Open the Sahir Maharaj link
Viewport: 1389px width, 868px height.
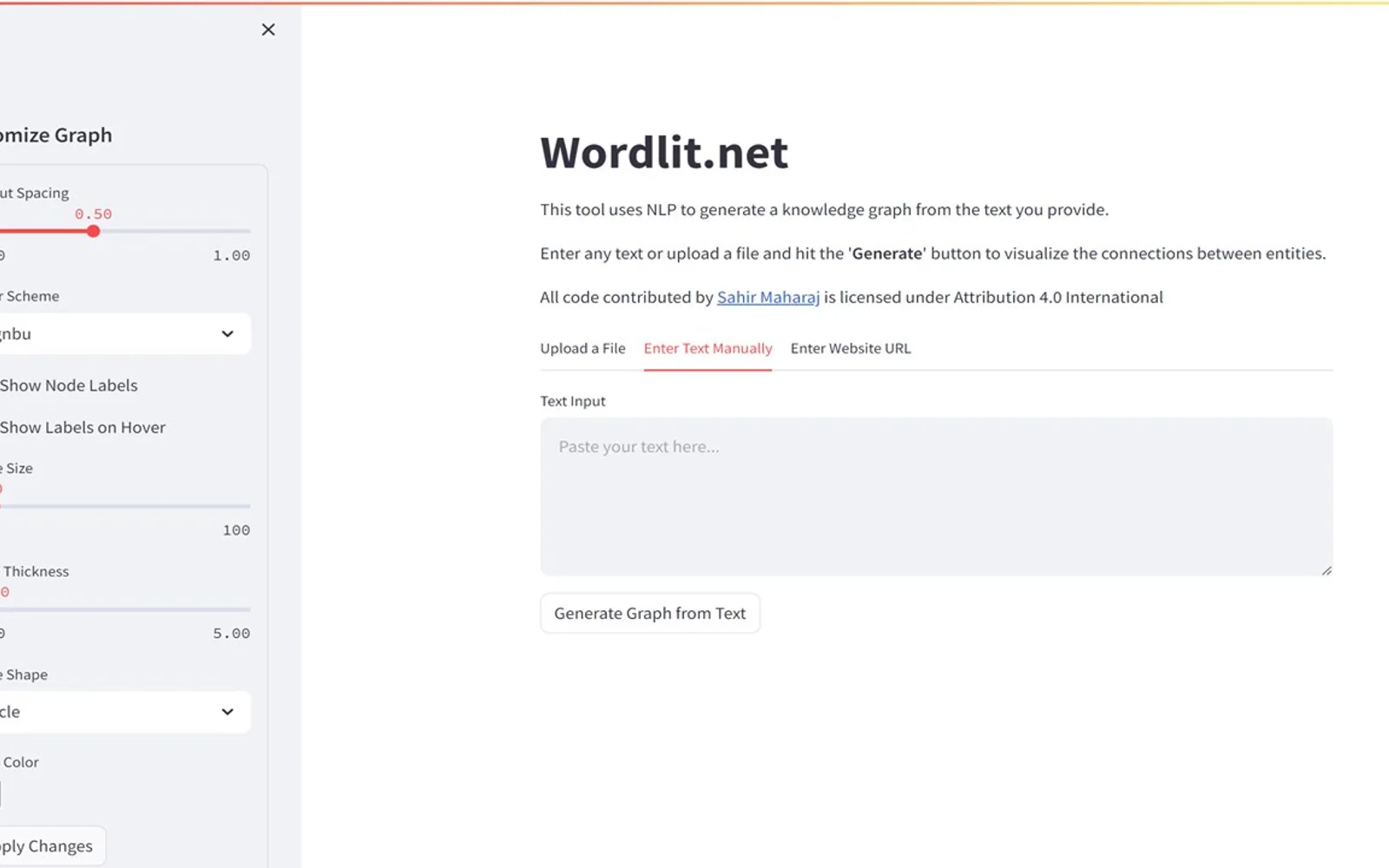pyautogui.click(x=768, y=297)
